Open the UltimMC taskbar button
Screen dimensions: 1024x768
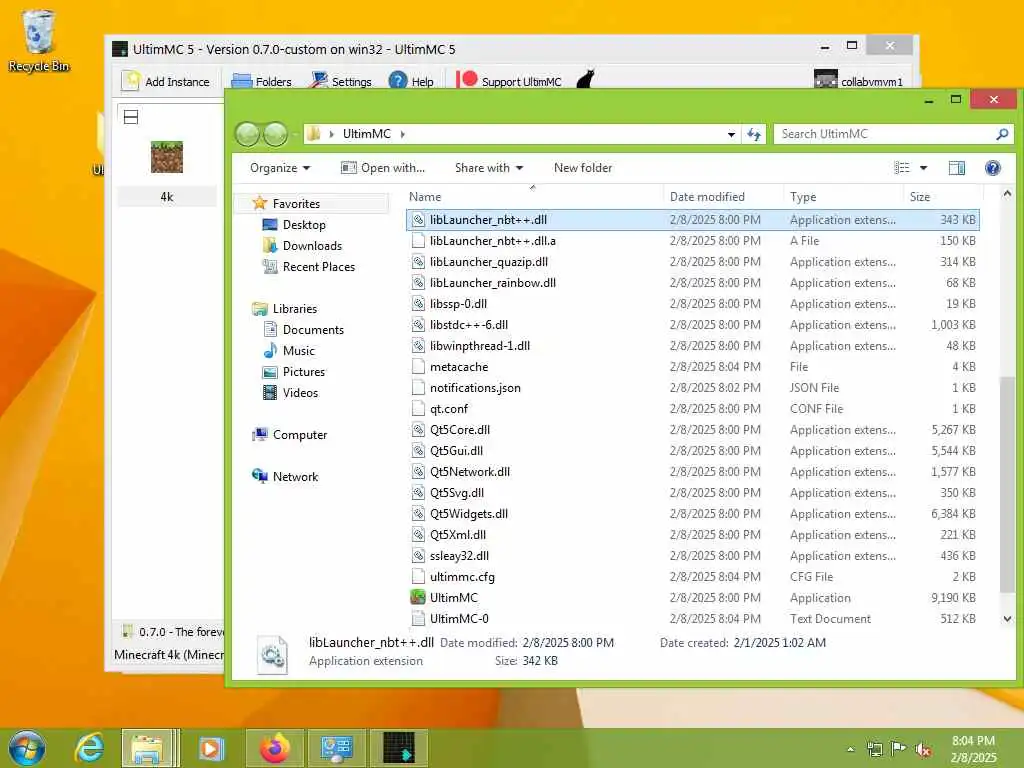[x=399, y=748]
